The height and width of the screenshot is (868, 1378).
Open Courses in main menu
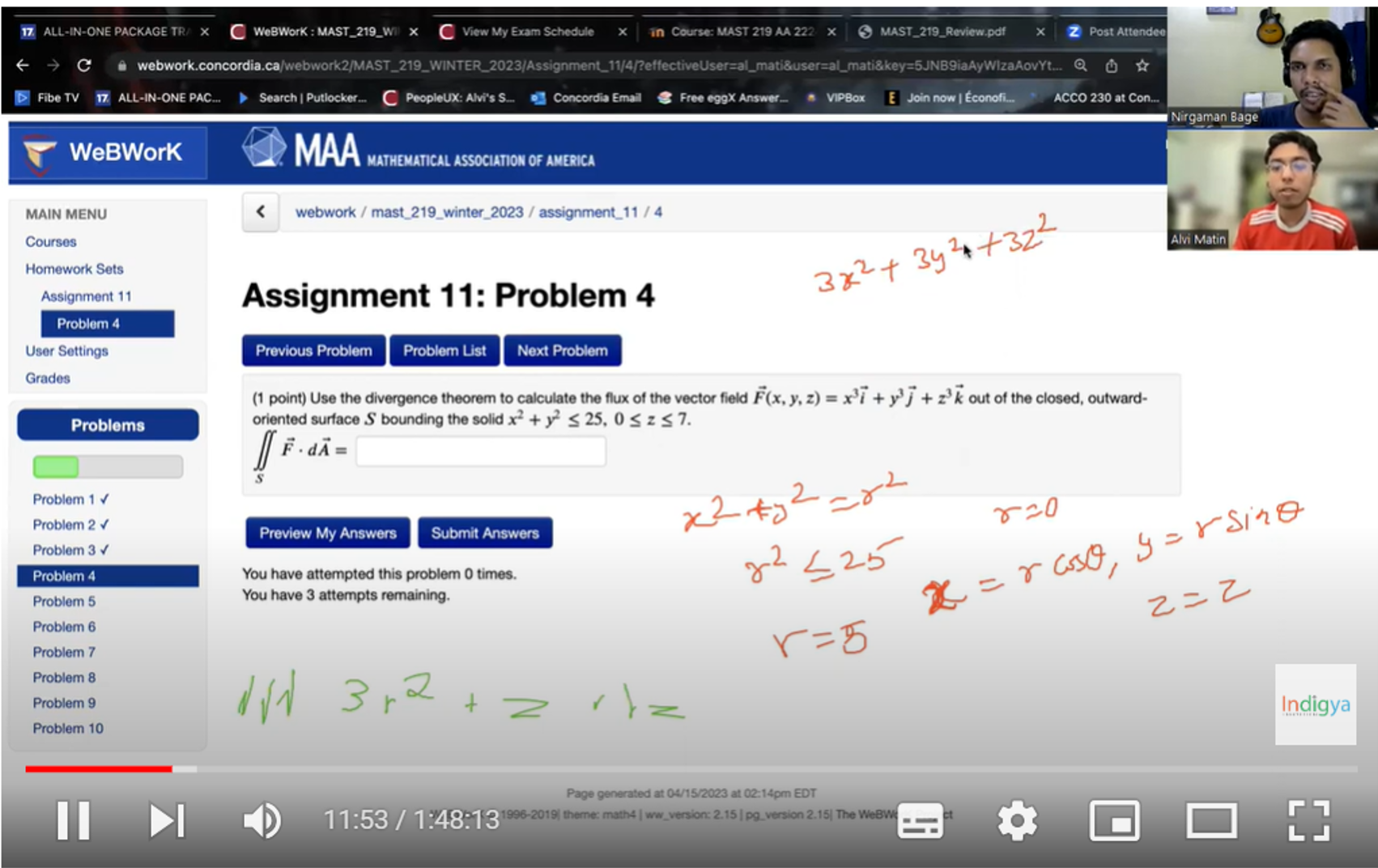[x=50, y=241]
